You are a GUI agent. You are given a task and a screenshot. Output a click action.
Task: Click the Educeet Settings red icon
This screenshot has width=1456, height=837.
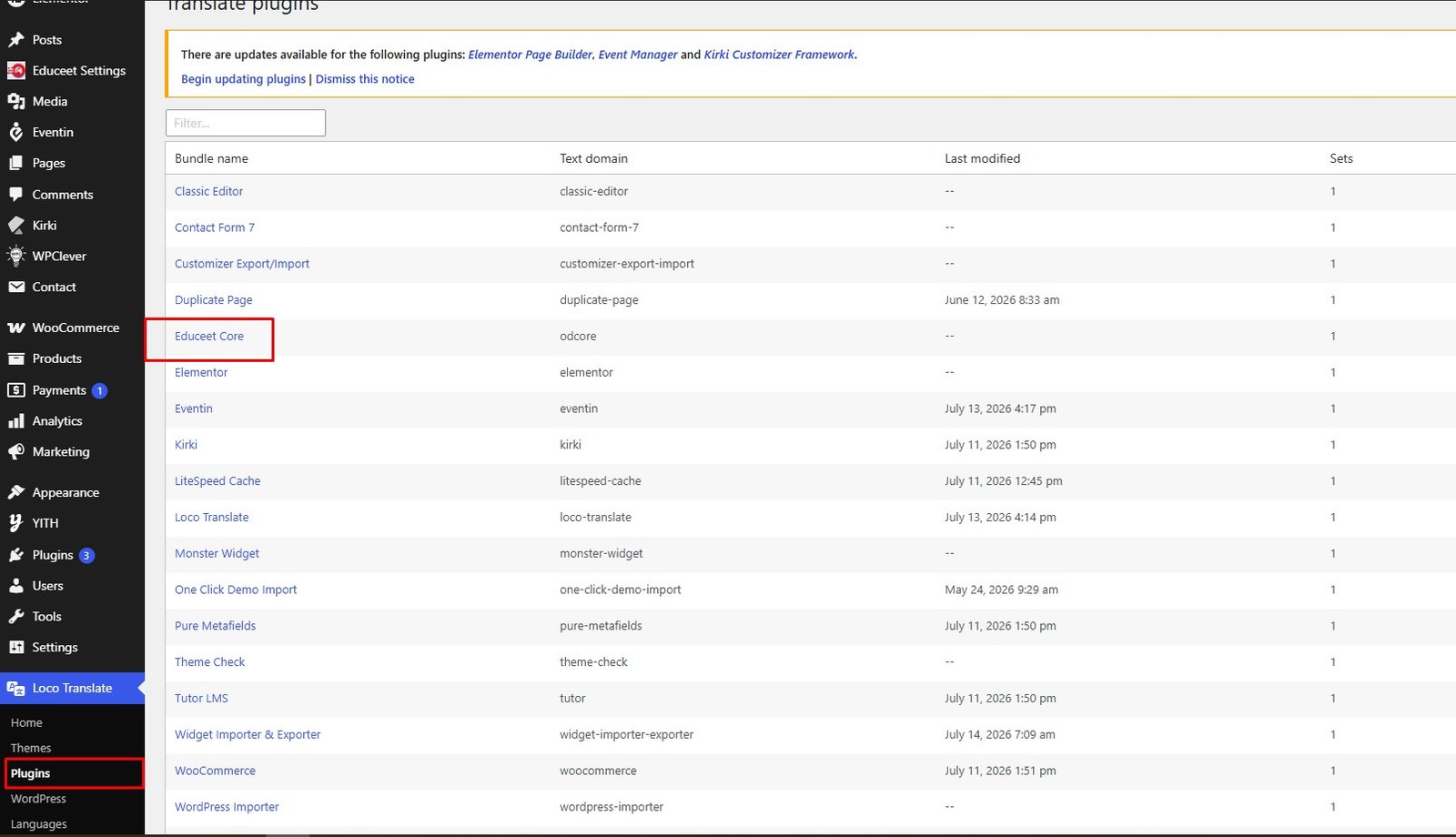point(15,71)
